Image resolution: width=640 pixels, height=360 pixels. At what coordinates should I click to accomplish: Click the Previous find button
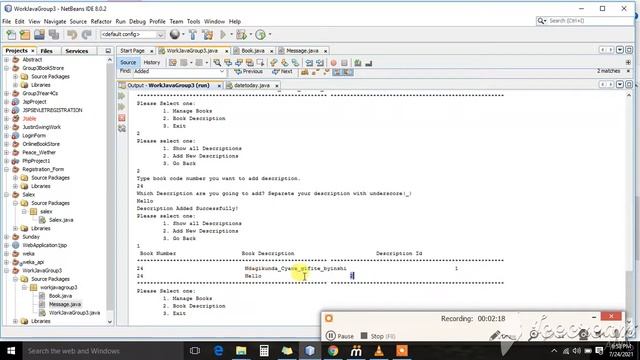click(x=248, y=71)
